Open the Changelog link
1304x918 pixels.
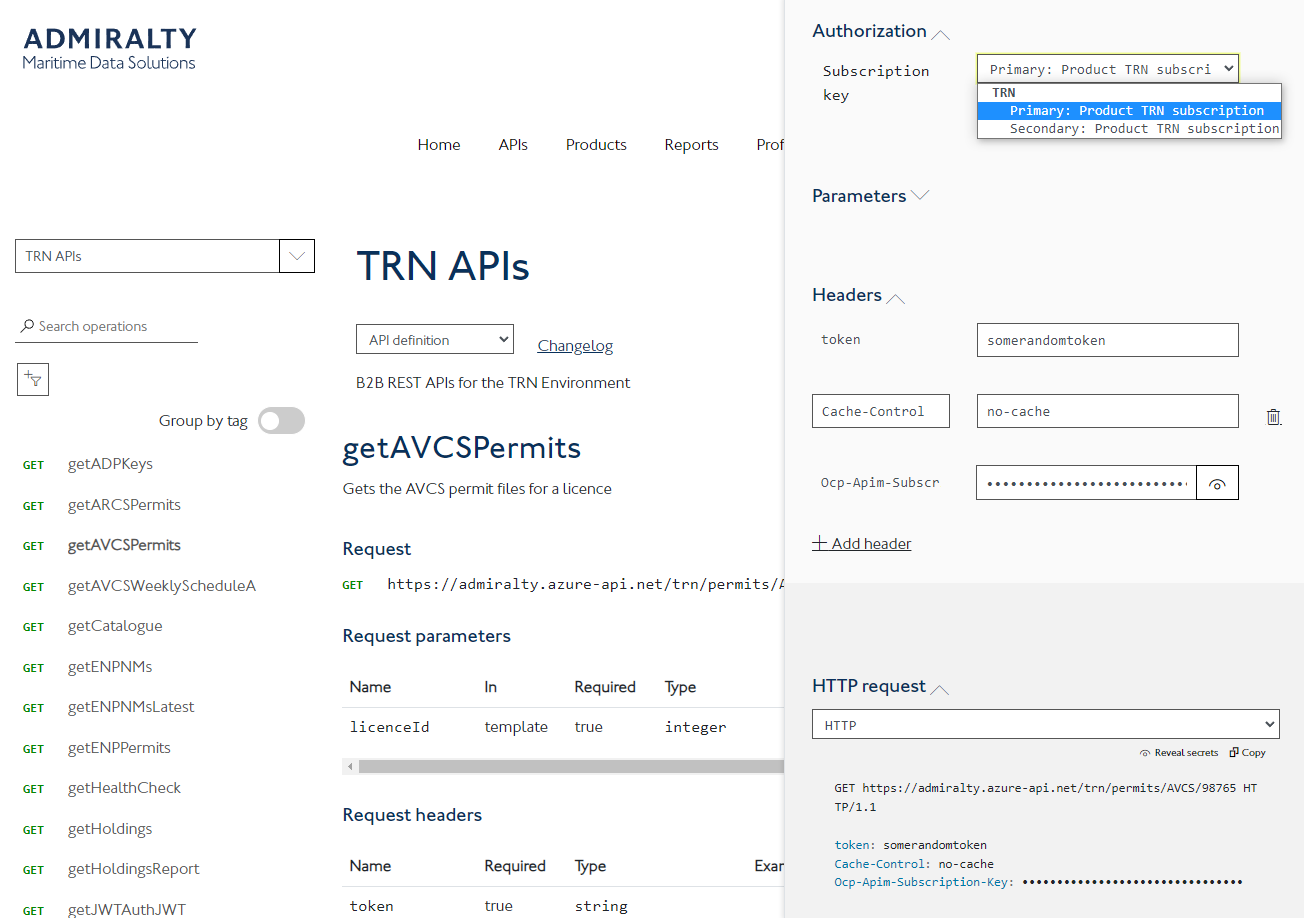click(x=575, y=346)
